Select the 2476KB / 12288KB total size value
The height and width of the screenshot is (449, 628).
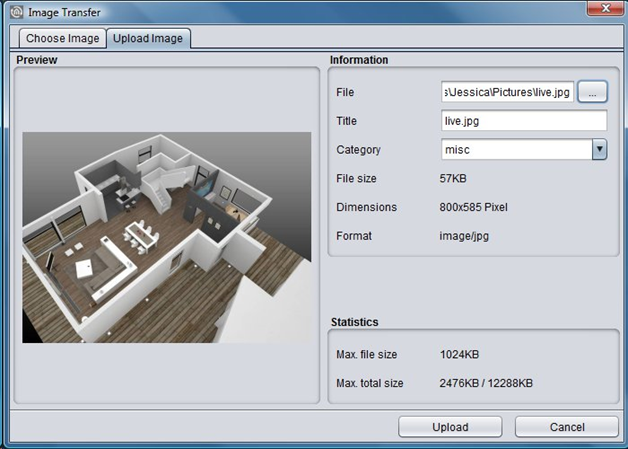[x=486, y=383]
